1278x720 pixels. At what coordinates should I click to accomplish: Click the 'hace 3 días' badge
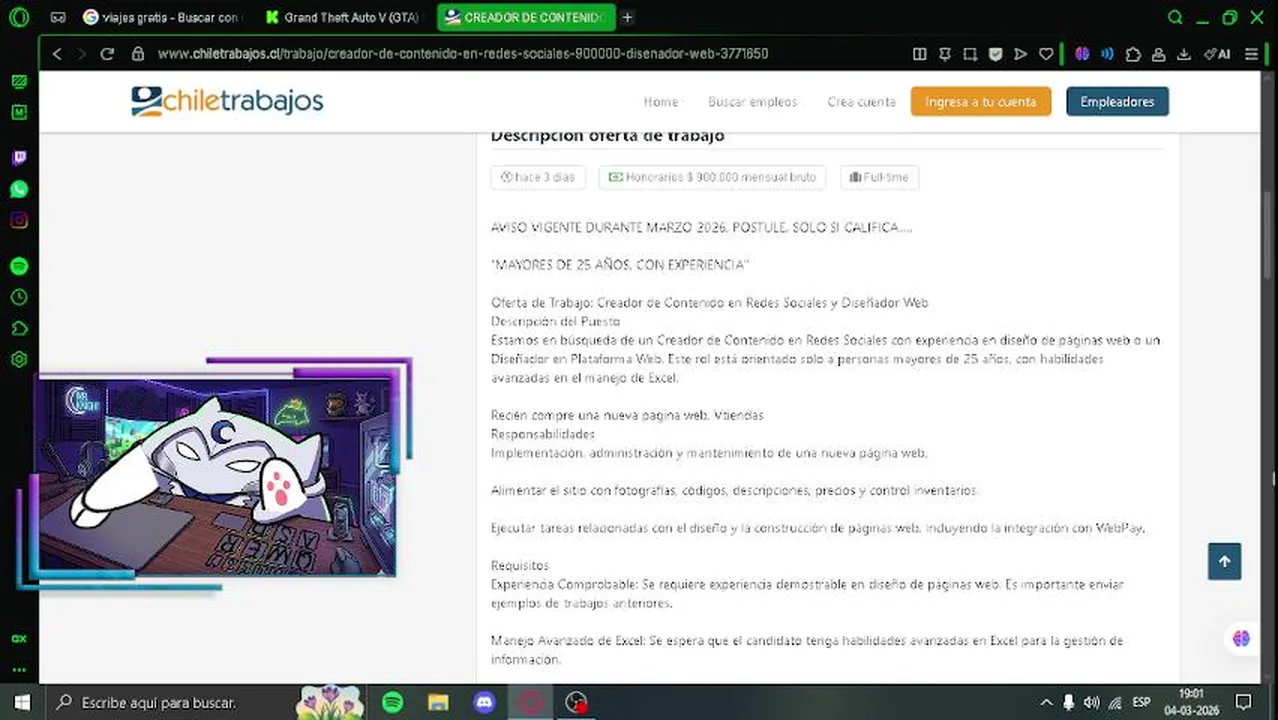pyautogui.click(x=538, y=177)
